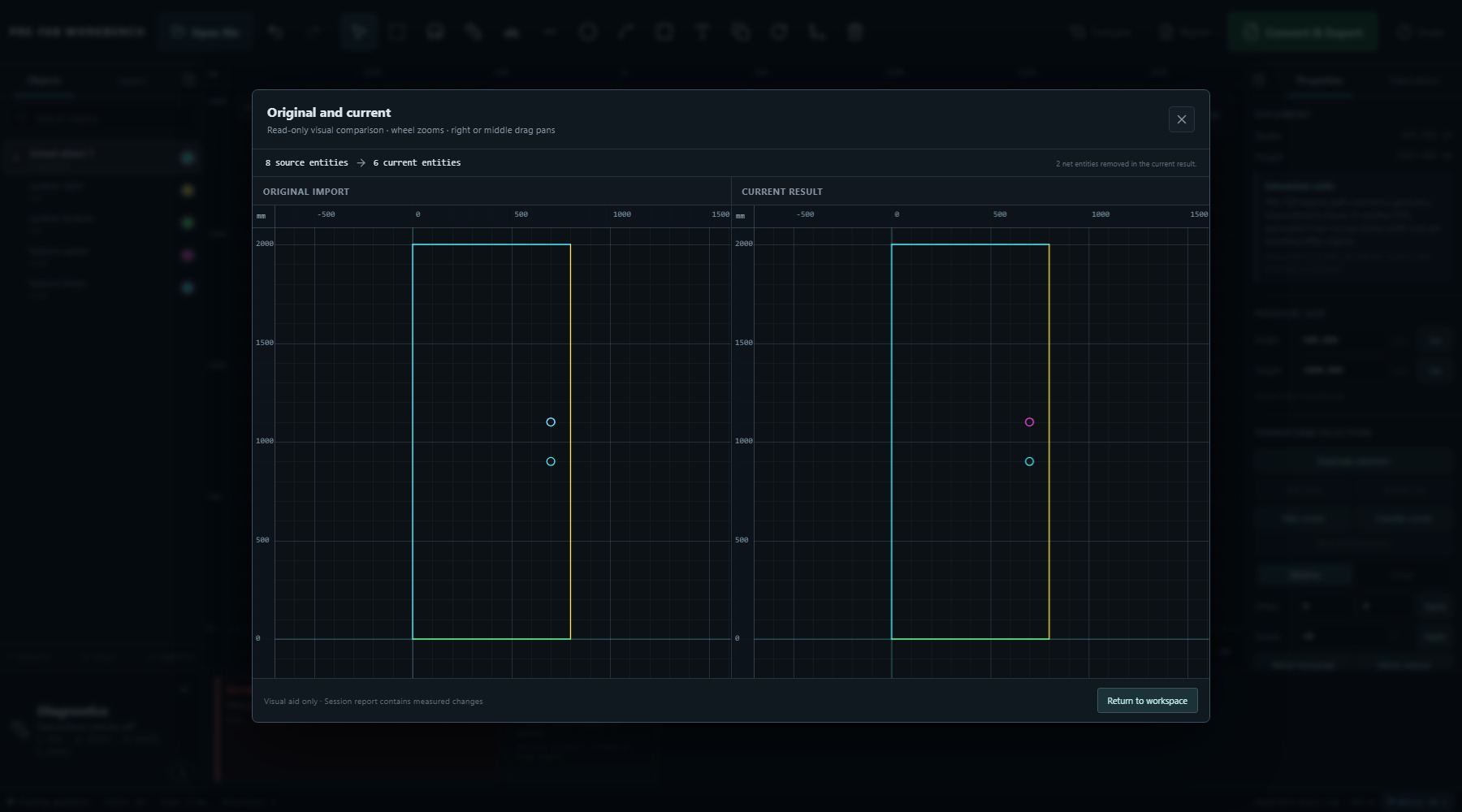This screenshot has width=1462, height=812.
Task: Click the '6 current entities' text
Action: click(x=417, y=163)
